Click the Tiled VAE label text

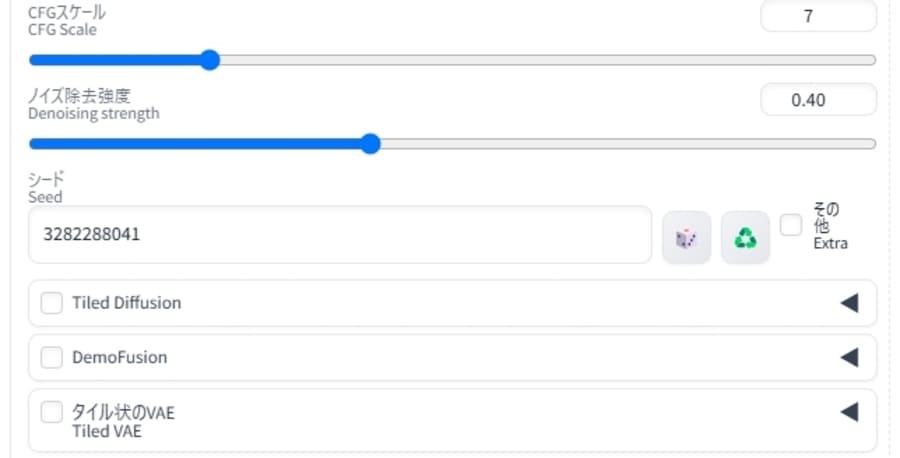(107, 431)
